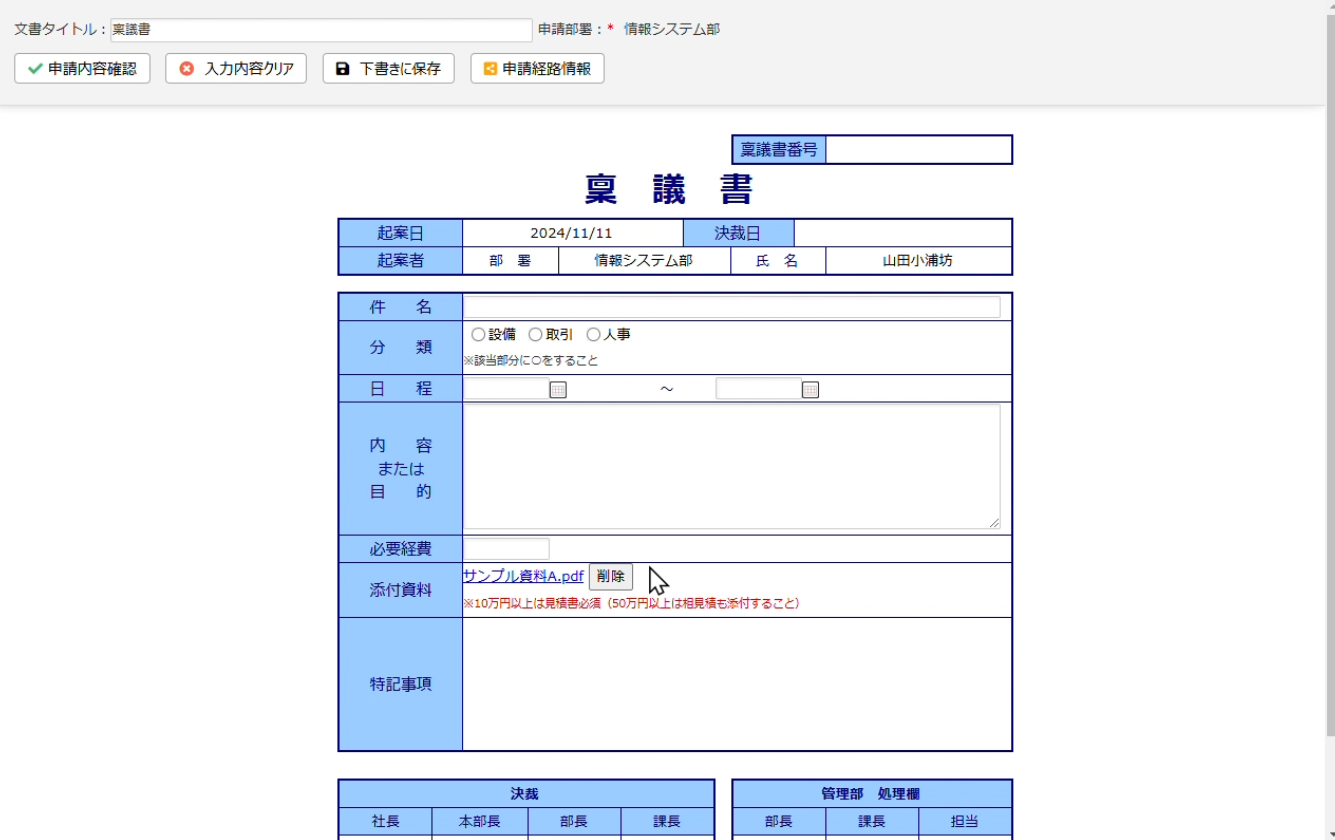Viewport: 1335px width, 840px height.
Task: Click the start date input field
Action: pos(506,389)
